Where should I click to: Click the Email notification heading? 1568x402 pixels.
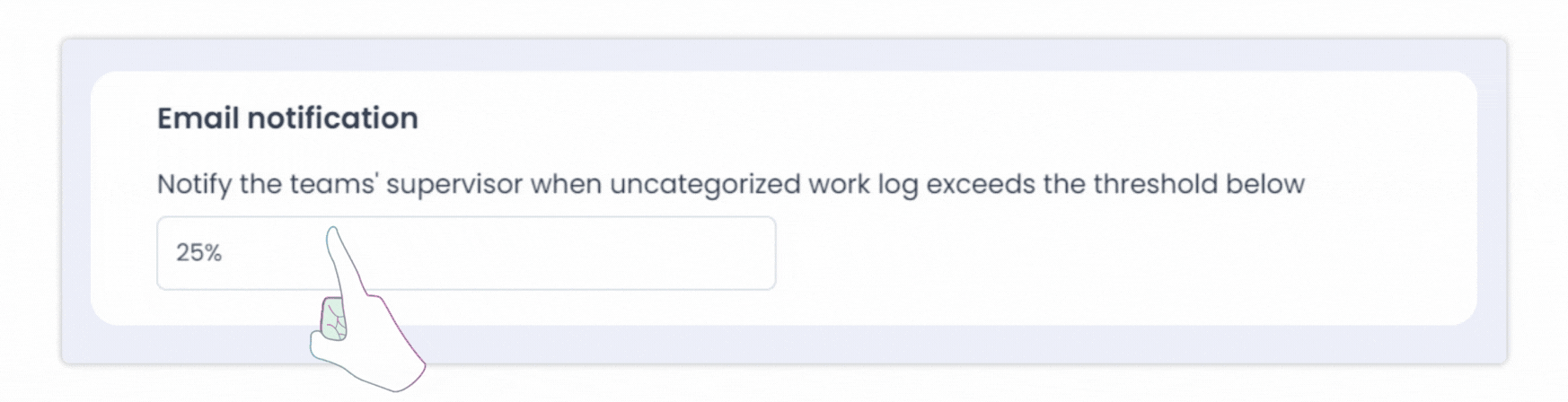[287, 118]
